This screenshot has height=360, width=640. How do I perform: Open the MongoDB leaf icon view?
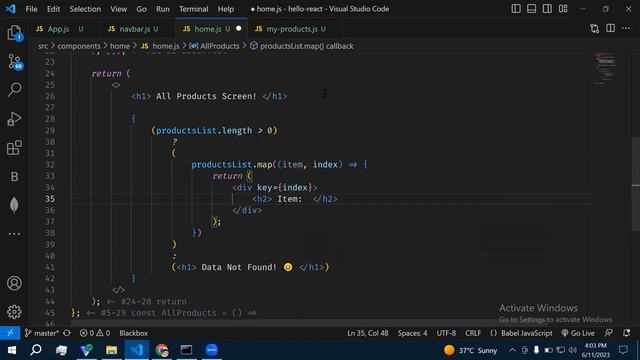14,205
